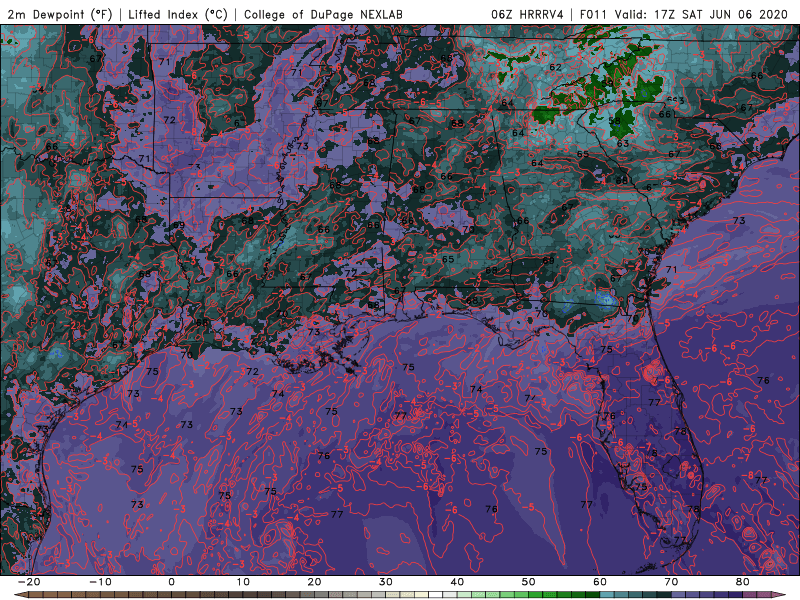The image size is (800, 600).
Task: Click the '40' label on the color scale
Action: click(457, 582)
